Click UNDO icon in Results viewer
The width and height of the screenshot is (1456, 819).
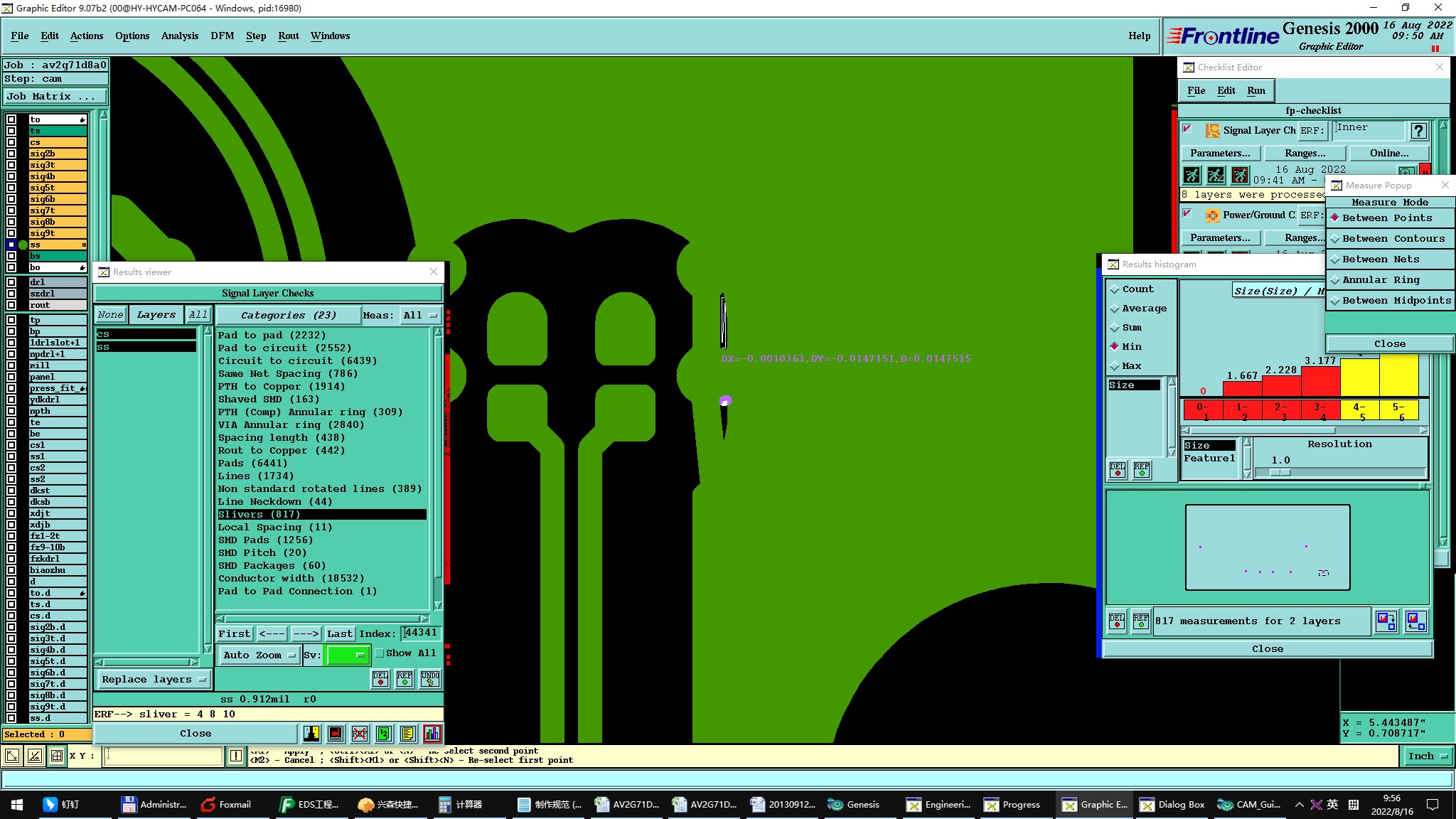pos(429,678)
